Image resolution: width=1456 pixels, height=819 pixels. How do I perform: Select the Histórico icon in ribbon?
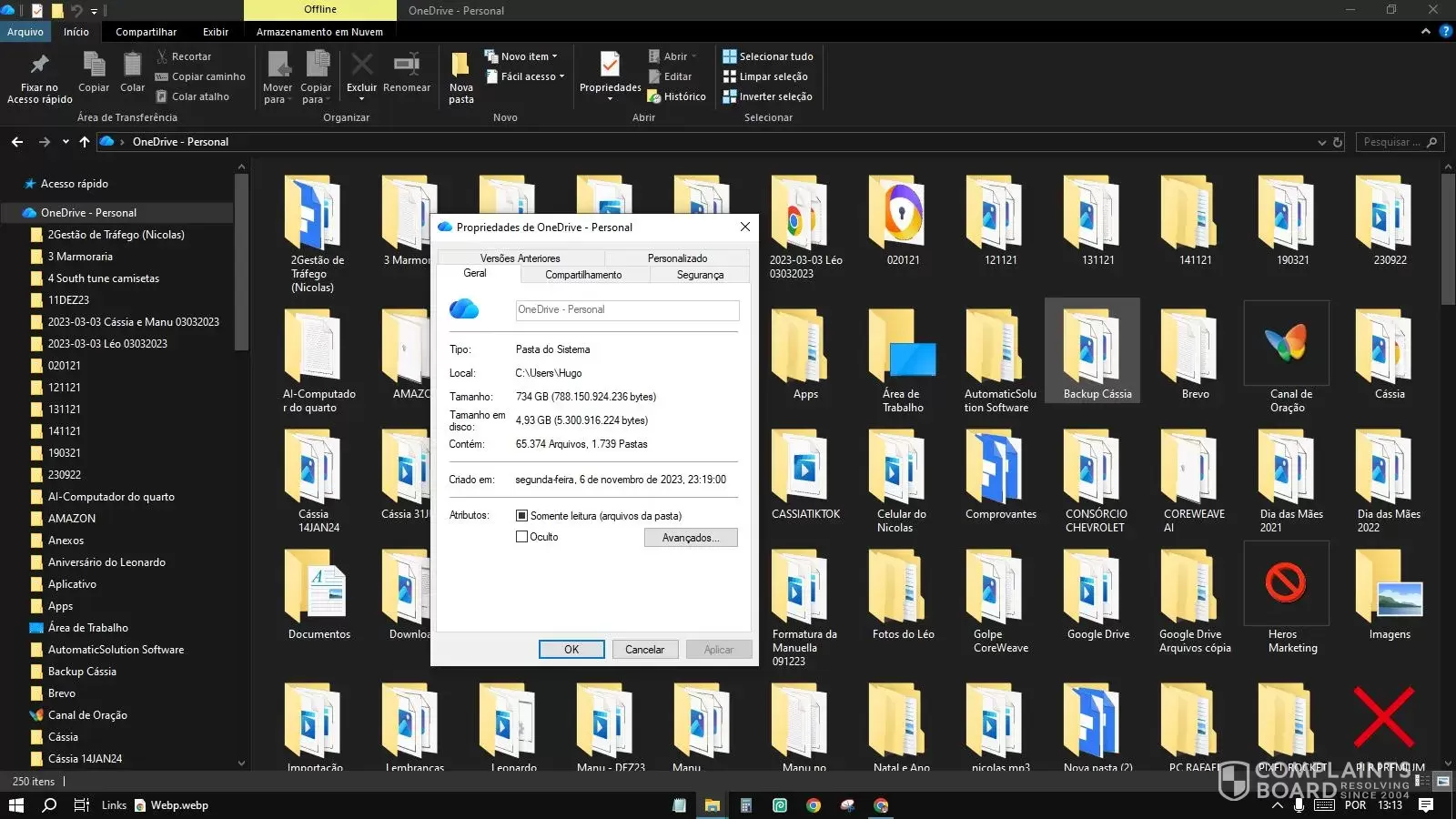point(653,96)
